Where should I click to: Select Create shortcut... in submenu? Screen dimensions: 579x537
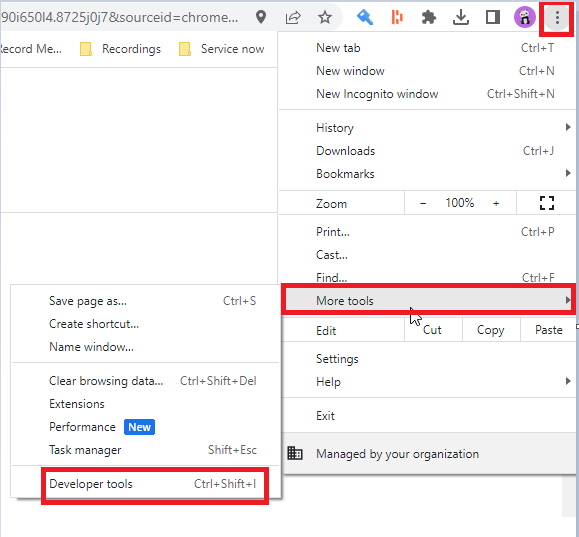[x=146, y=324]
